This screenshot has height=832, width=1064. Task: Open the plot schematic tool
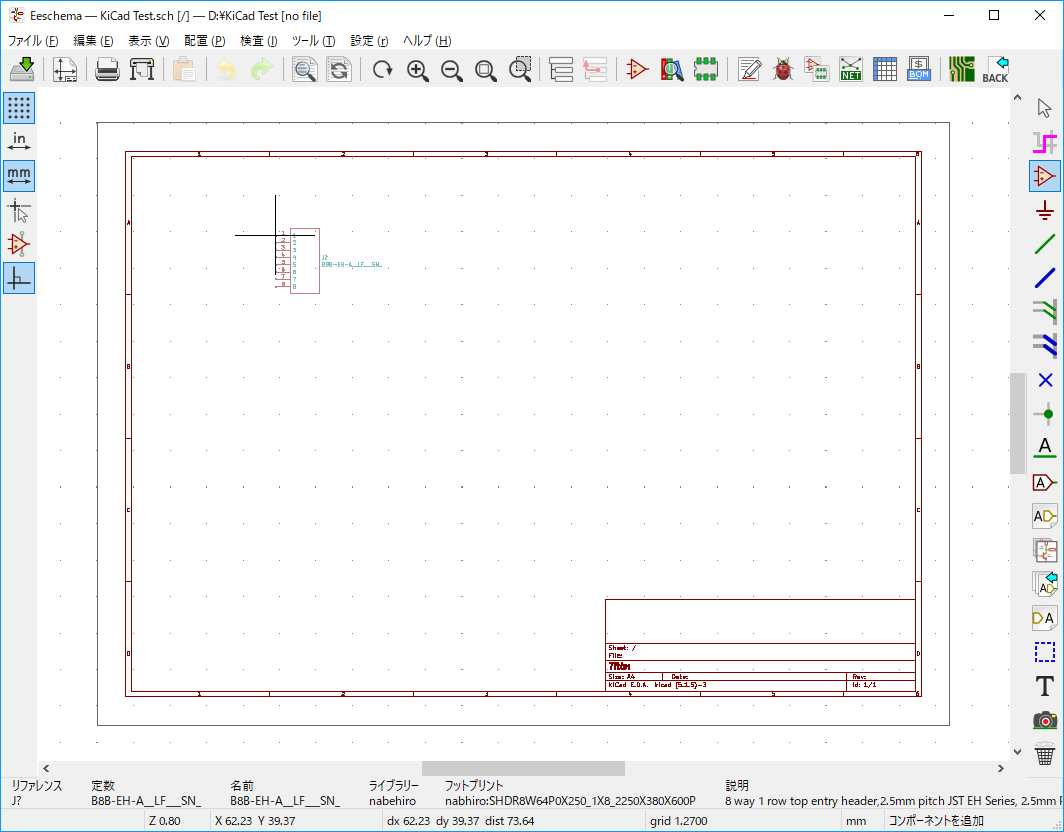pyautogui.click(x=142, y=69)
